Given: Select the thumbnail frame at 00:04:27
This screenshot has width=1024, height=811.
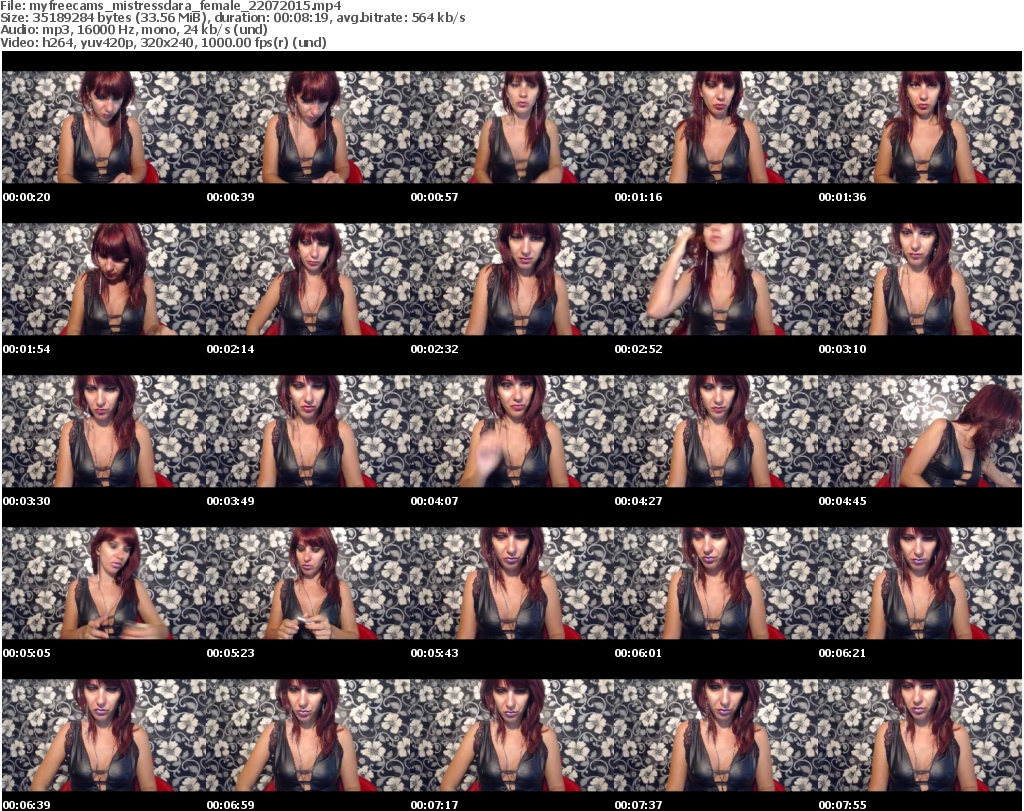Looking at the screenshot, I should [716, 432].
